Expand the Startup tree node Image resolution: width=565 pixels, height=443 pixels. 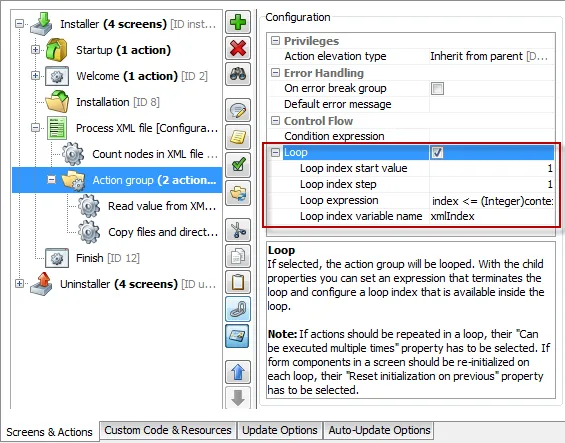35,49
